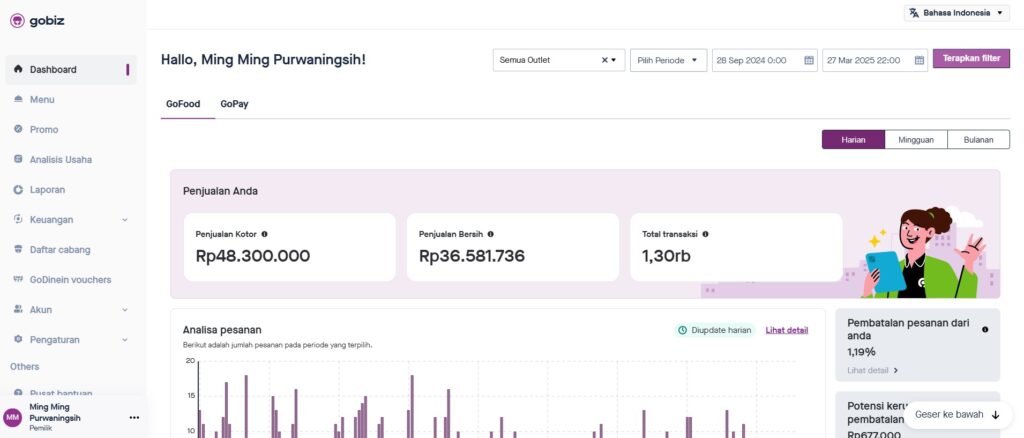The height and width of the screenshot is (438, 1024).
Task: Click the Analisis Usaha icon
Action: click(x=18, y=159)
